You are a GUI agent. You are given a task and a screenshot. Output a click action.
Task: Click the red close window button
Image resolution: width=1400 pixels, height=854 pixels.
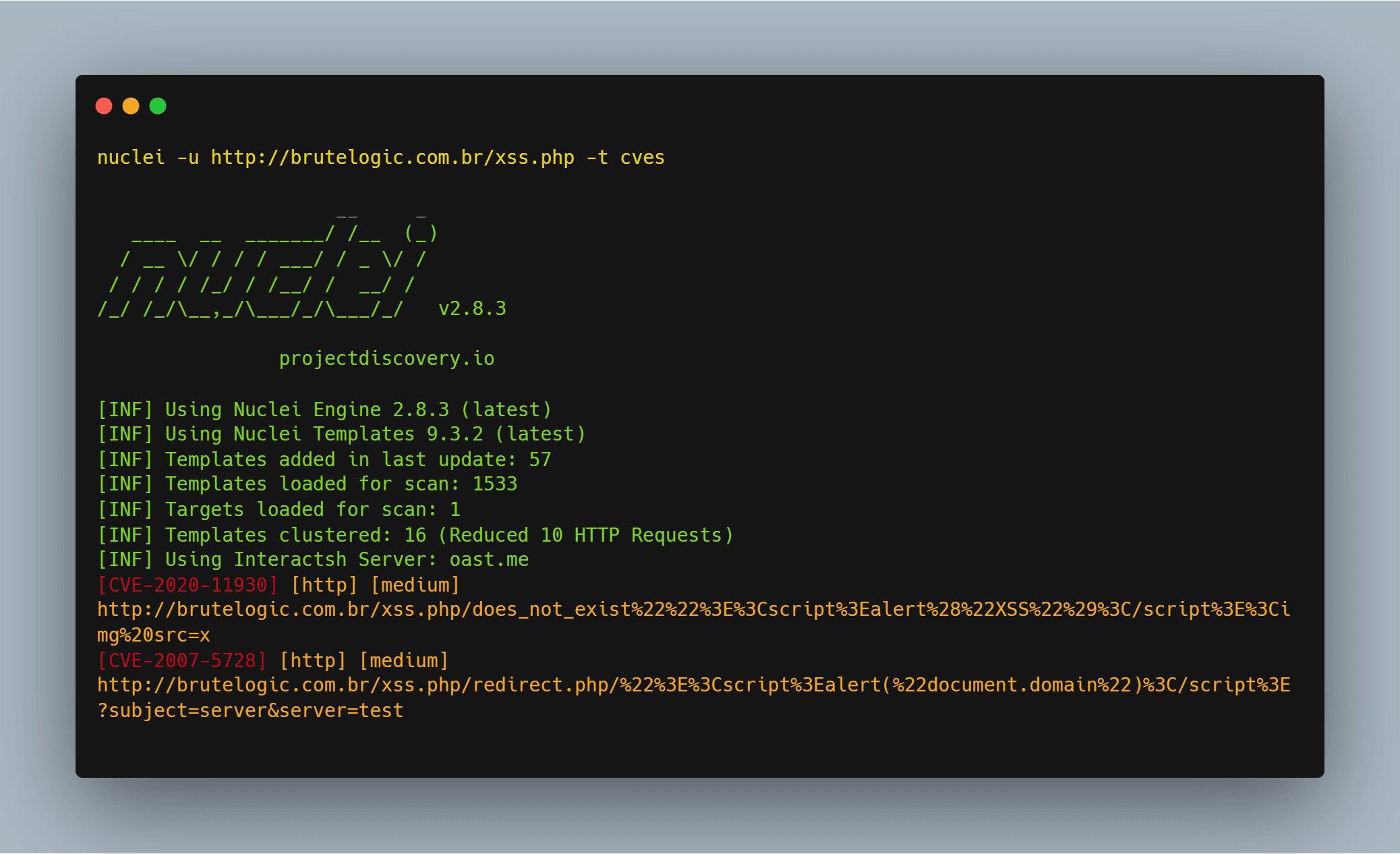104,106
